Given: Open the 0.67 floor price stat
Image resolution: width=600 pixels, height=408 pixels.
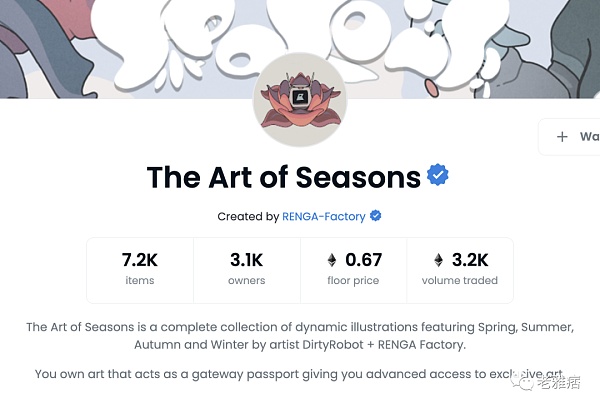Looking at the screenshot, I should (353, 269).
